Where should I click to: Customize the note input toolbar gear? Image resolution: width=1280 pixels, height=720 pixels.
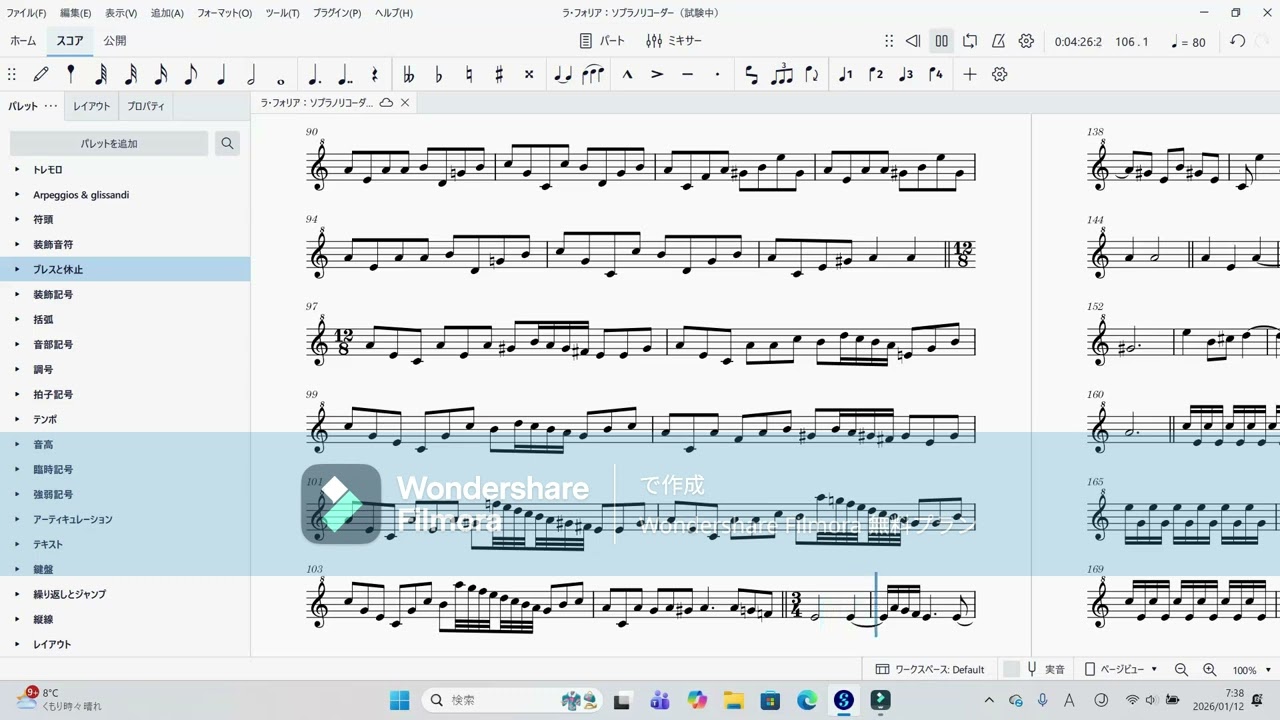pos(999,74)
